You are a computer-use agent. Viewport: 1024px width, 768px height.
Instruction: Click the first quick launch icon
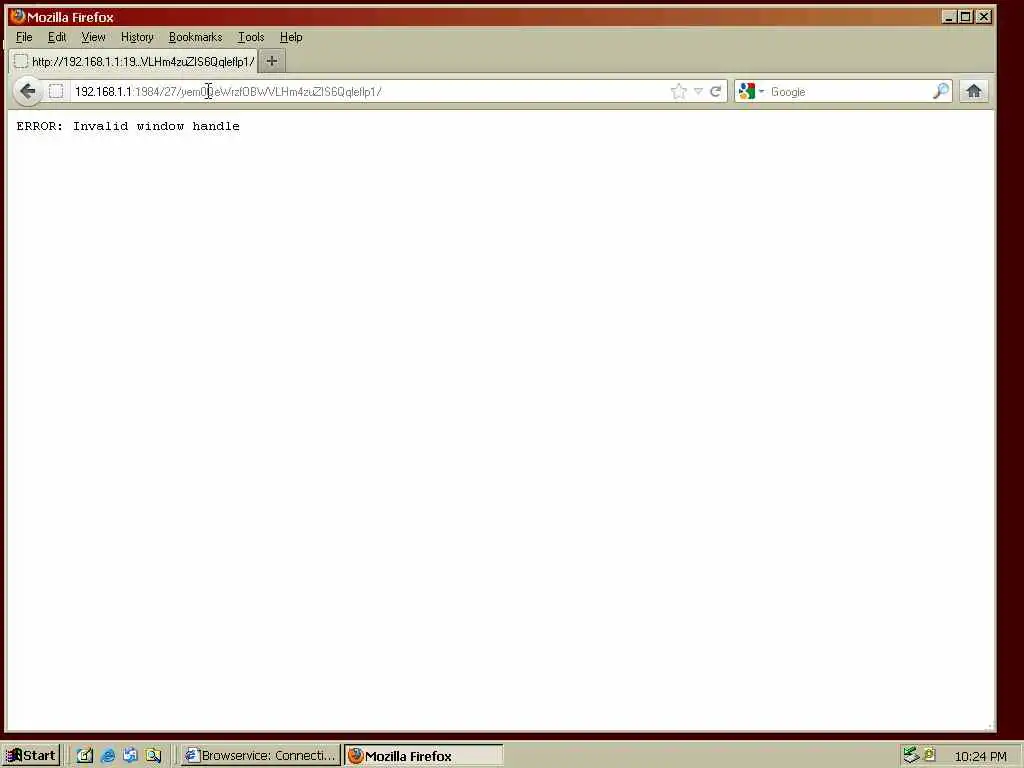(x=85, y=756)
